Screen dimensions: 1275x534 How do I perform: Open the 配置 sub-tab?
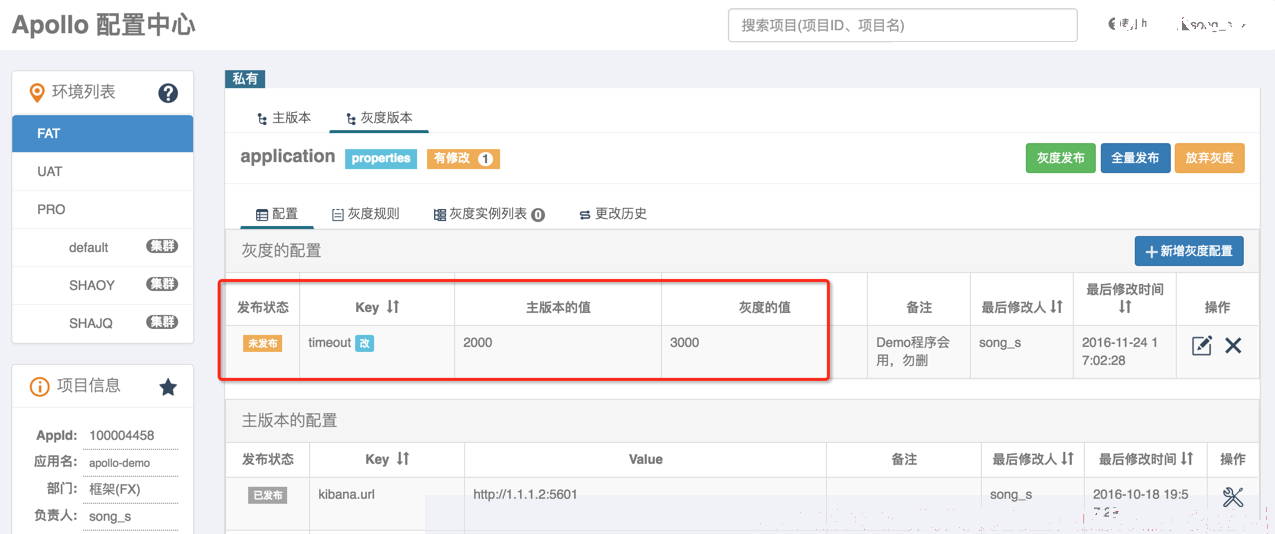[277, 214]
